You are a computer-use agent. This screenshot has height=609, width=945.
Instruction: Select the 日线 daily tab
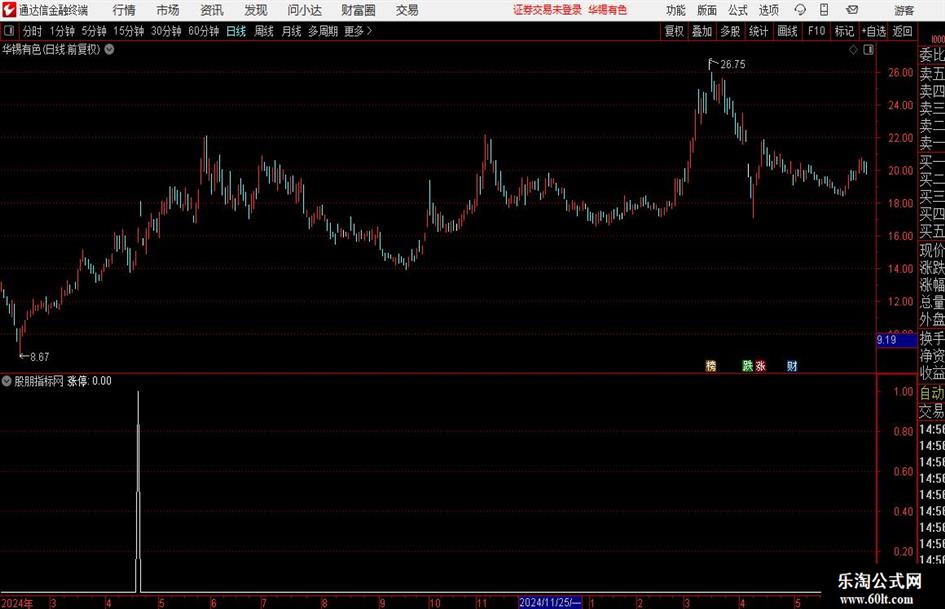(x=236, y=31)
